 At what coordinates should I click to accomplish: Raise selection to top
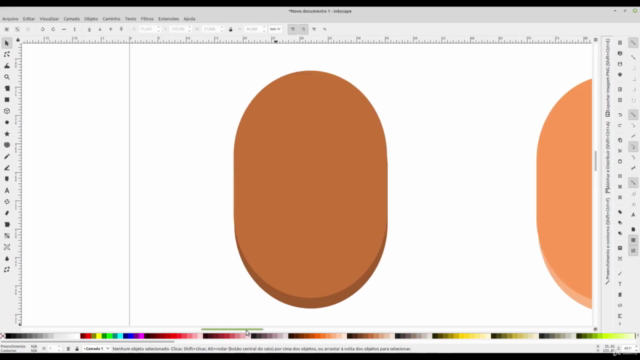[x=121, y=29]
